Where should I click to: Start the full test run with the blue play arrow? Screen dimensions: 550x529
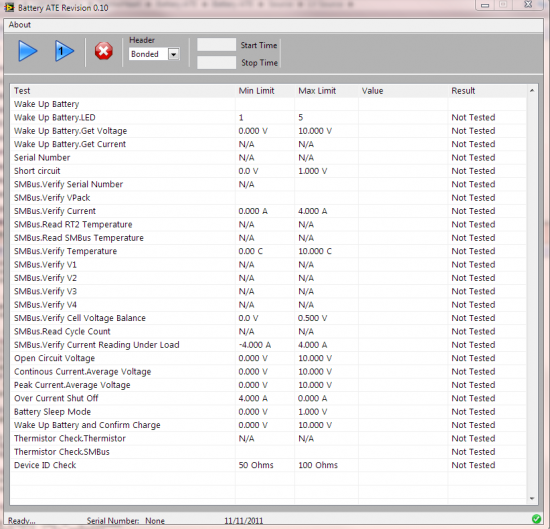click(28, 51)
